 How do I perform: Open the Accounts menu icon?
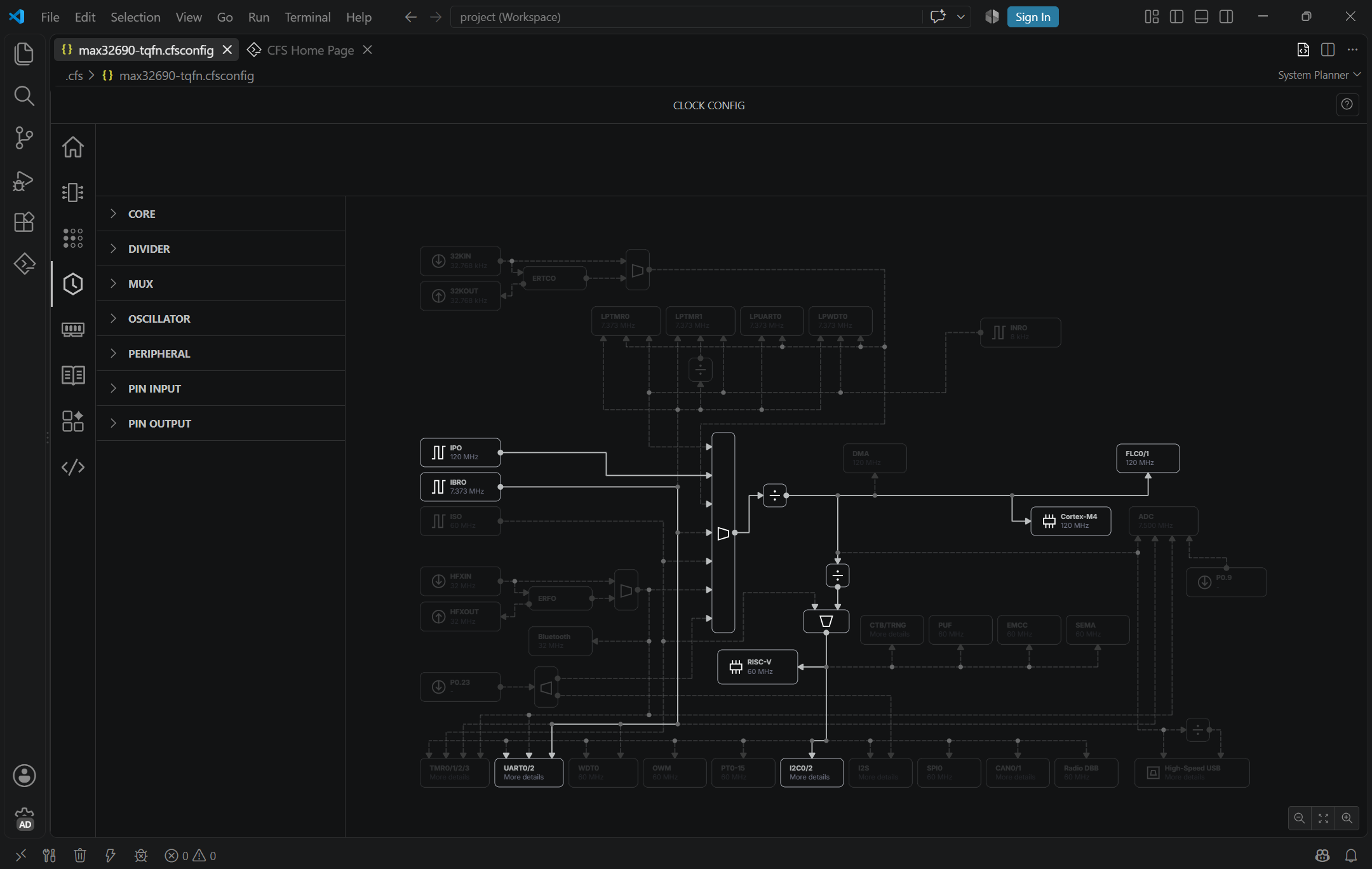point(24,776)
